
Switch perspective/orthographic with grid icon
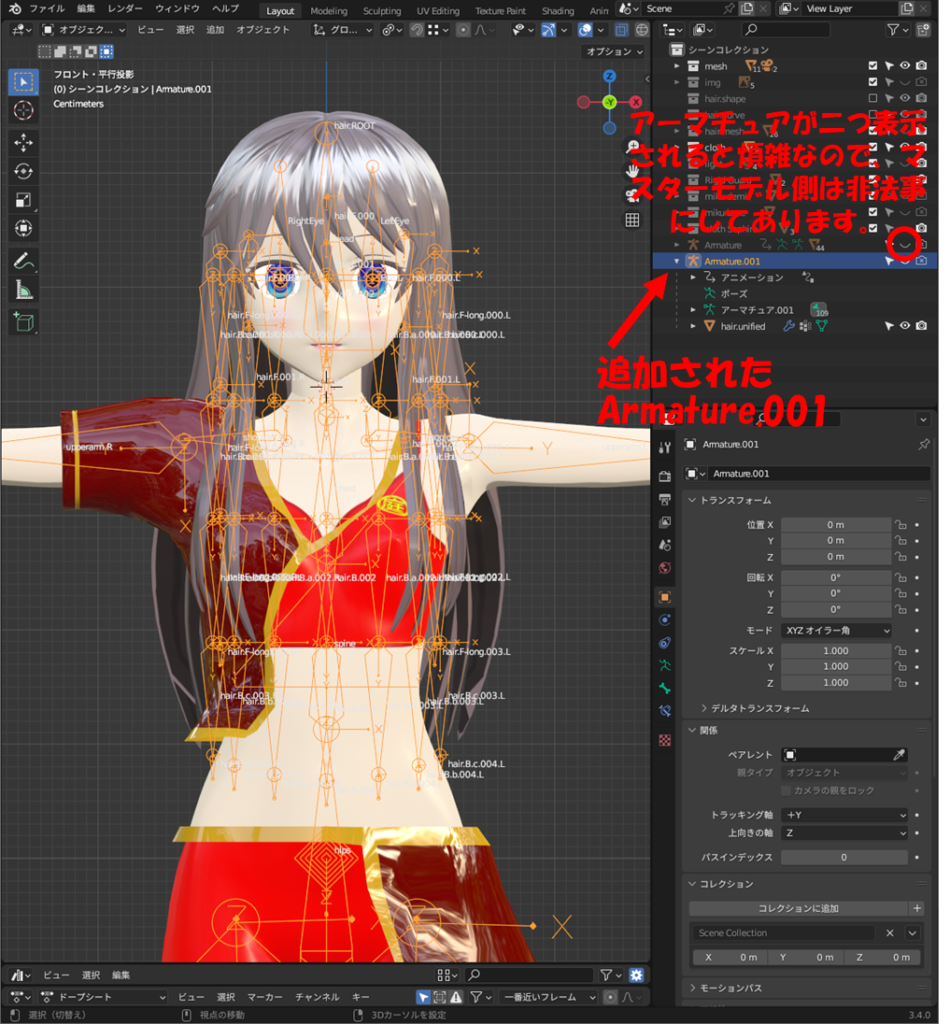[632, 220]
